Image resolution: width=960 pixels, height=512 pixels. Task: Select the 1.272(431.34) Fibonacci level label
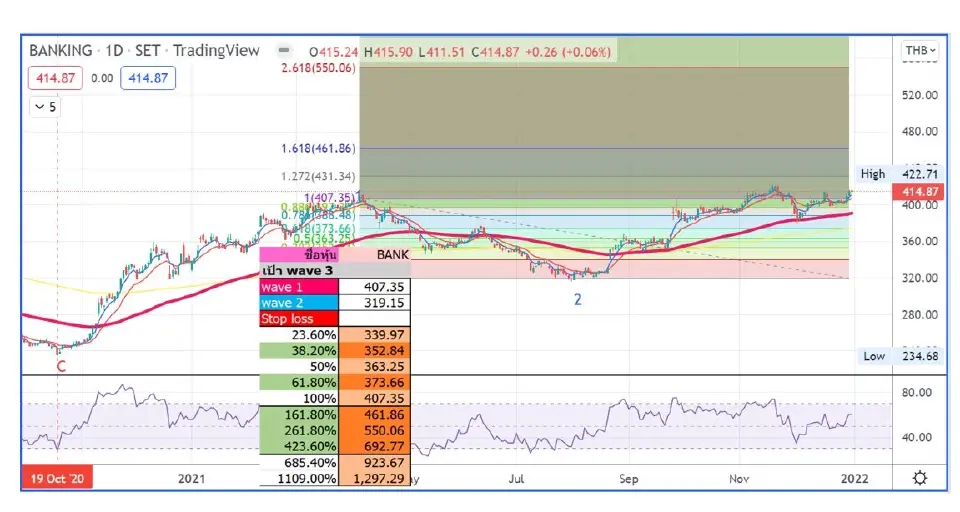tap(318, 176)
